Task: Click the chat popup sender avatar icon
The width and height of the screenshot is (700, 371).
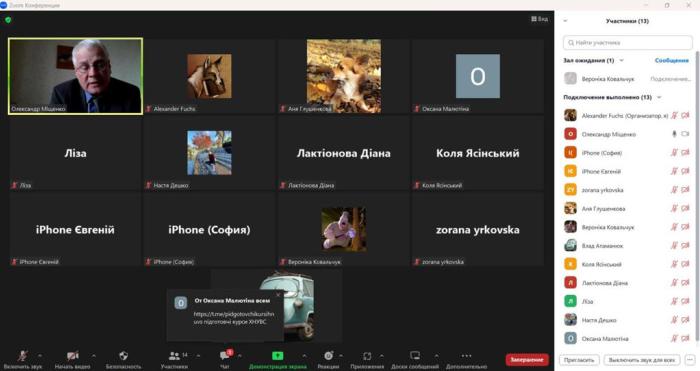Action: tap(181, 303)
